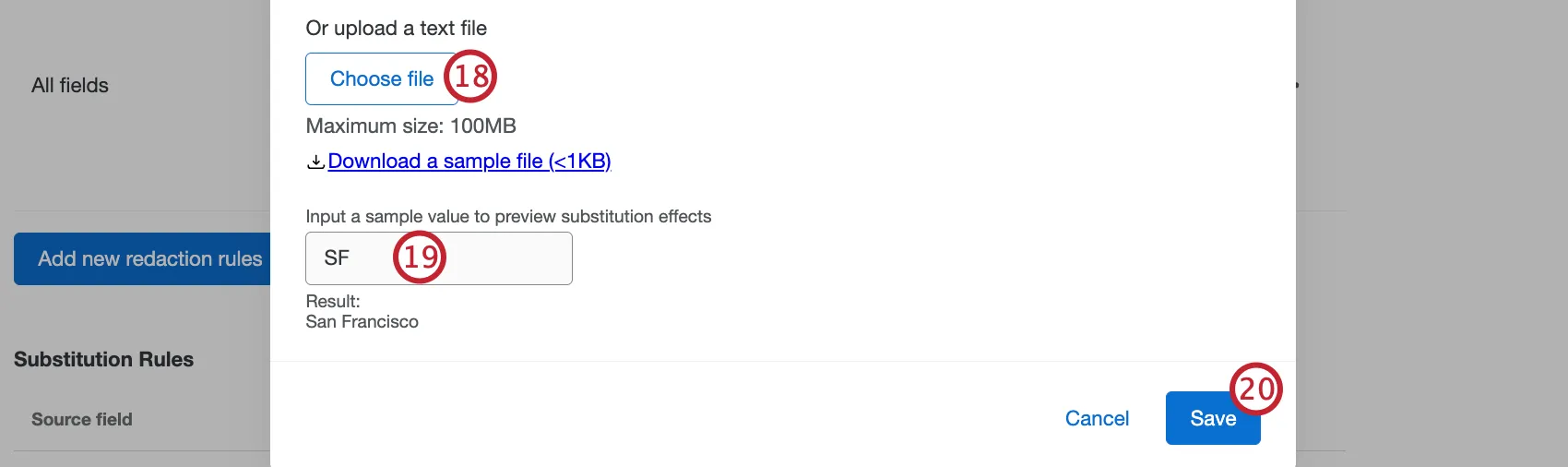Click the Result: label
1568x467 pixels.
click(332, 302)
